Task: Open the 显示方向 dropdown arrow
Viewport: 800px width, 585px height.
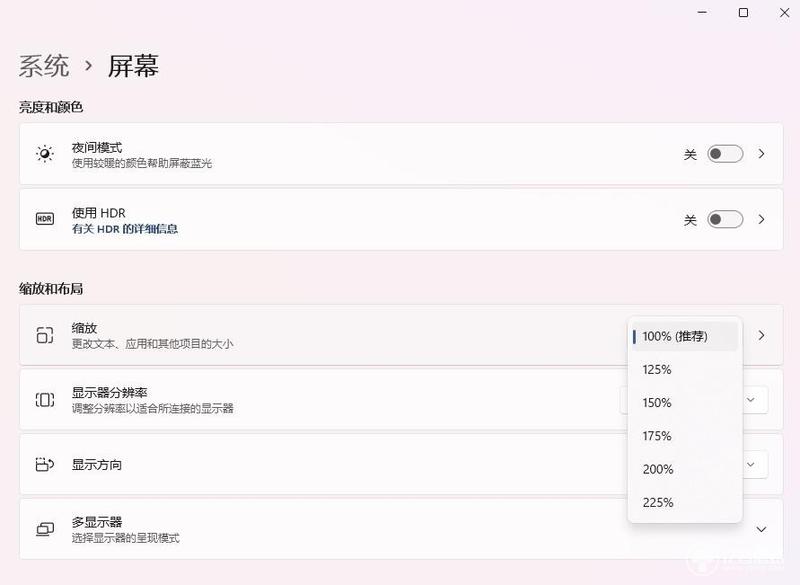Action: point(751,465)
